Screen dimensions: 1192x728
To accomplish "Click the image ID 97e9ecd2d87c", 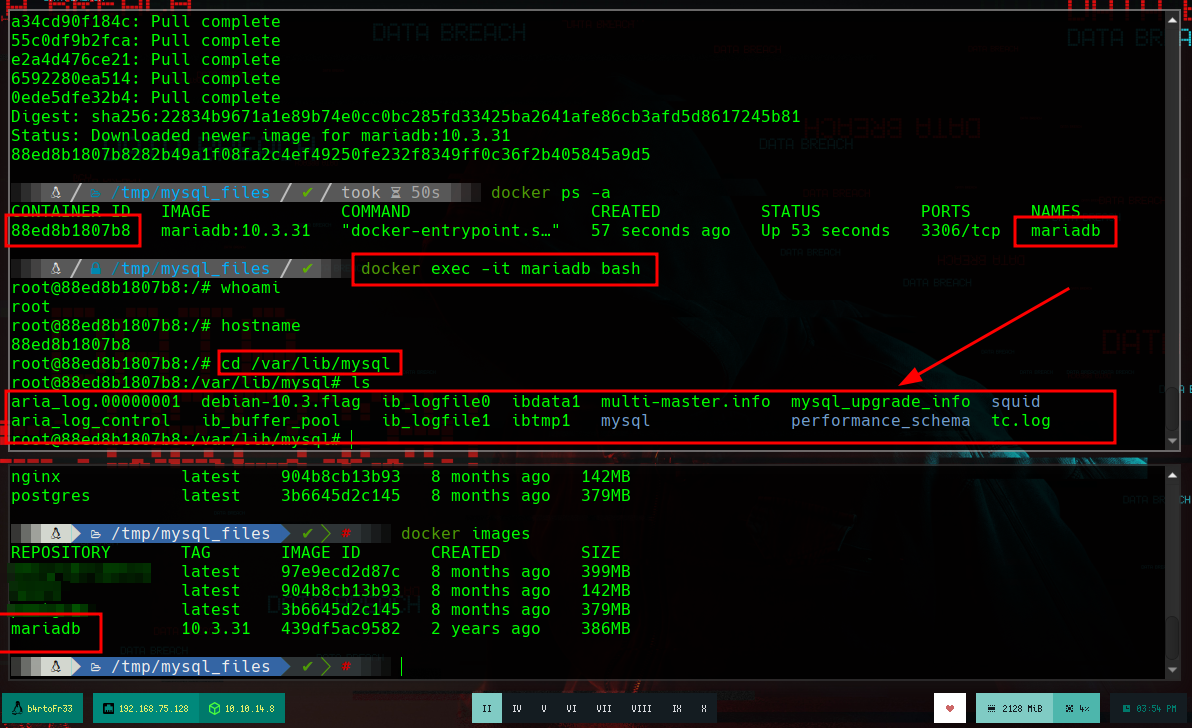I will 341,571.
